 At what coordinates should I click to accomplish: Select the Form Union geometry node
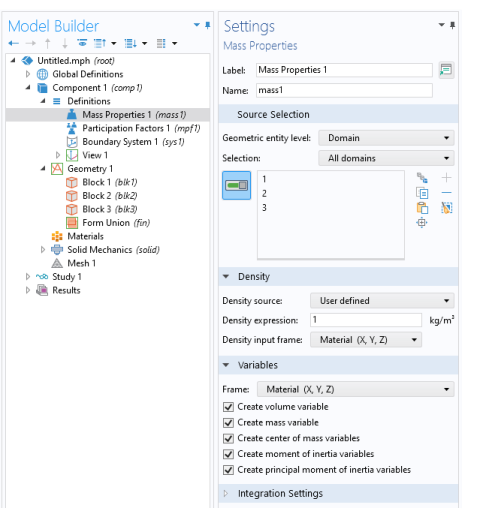pos(108,223)
